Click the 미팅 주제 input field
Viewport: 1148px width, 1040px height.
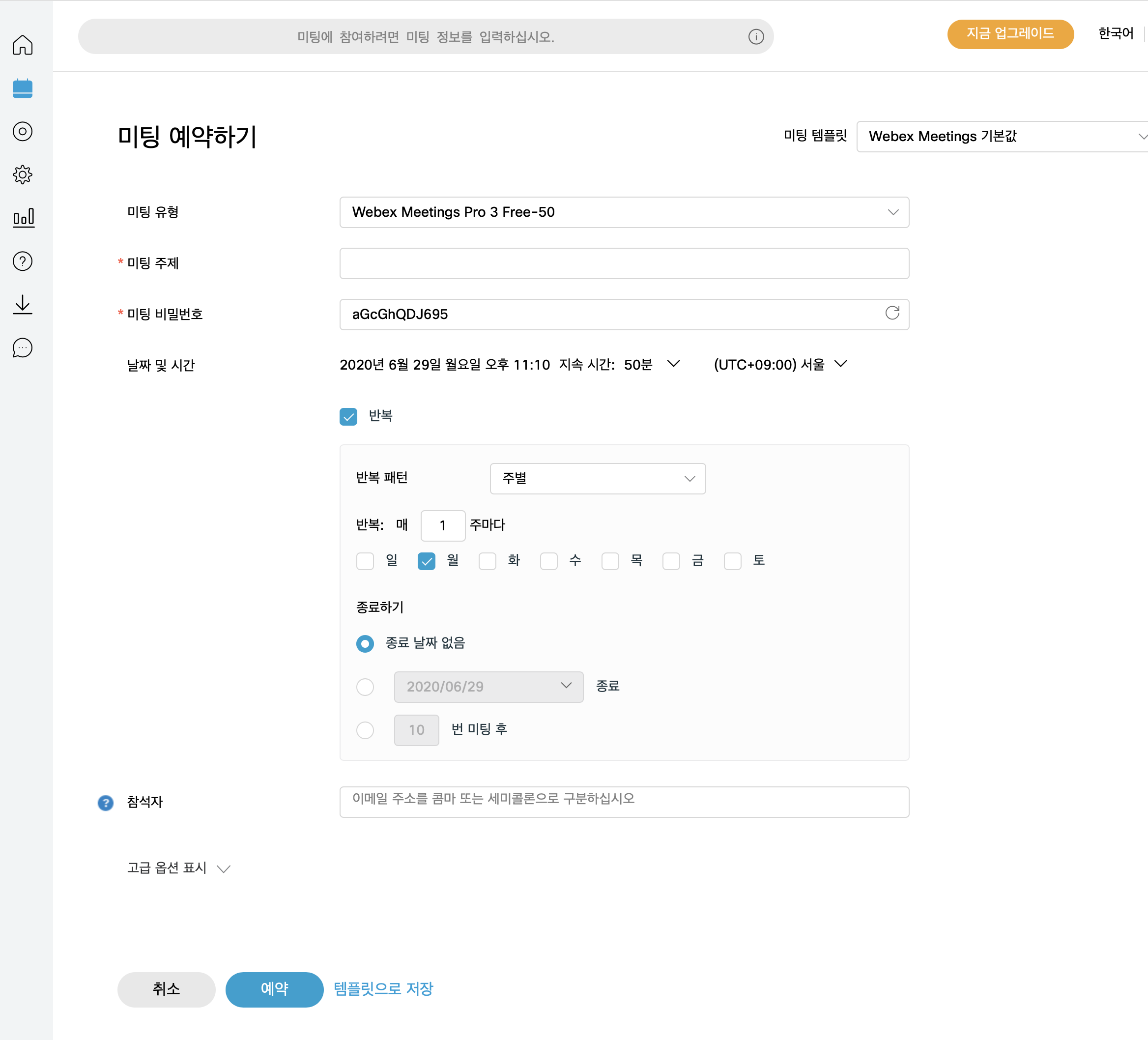pos(624,264)
